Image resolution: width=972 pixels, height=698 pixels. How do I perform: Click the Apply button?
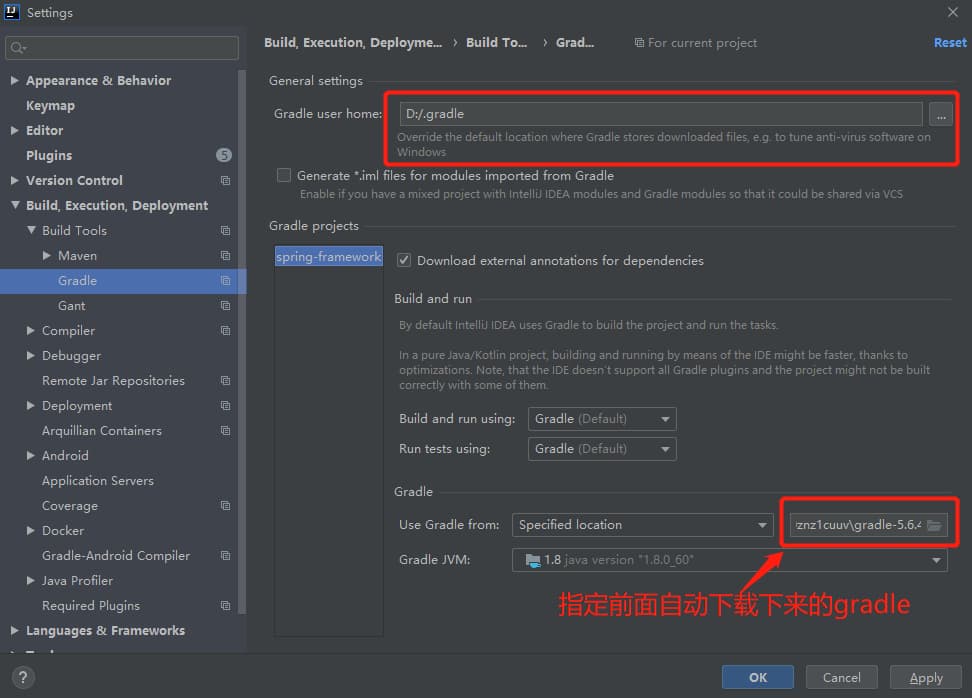[926, 678]
